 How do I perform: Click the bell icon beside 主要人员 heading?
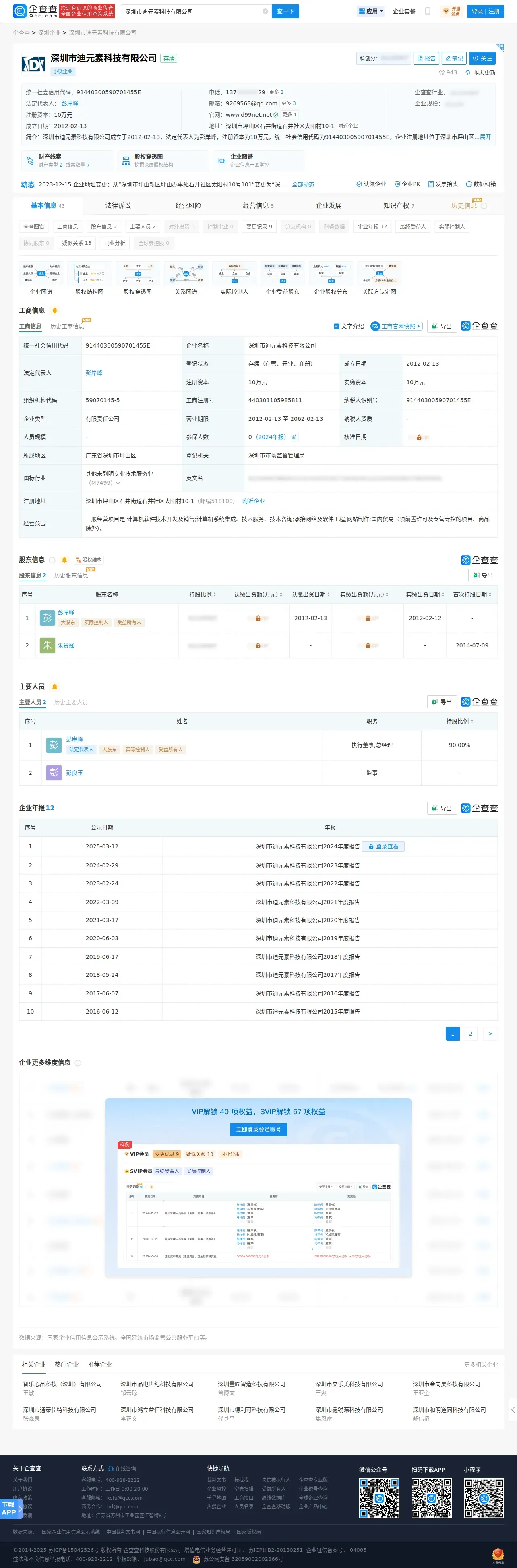tap(55, 687)
